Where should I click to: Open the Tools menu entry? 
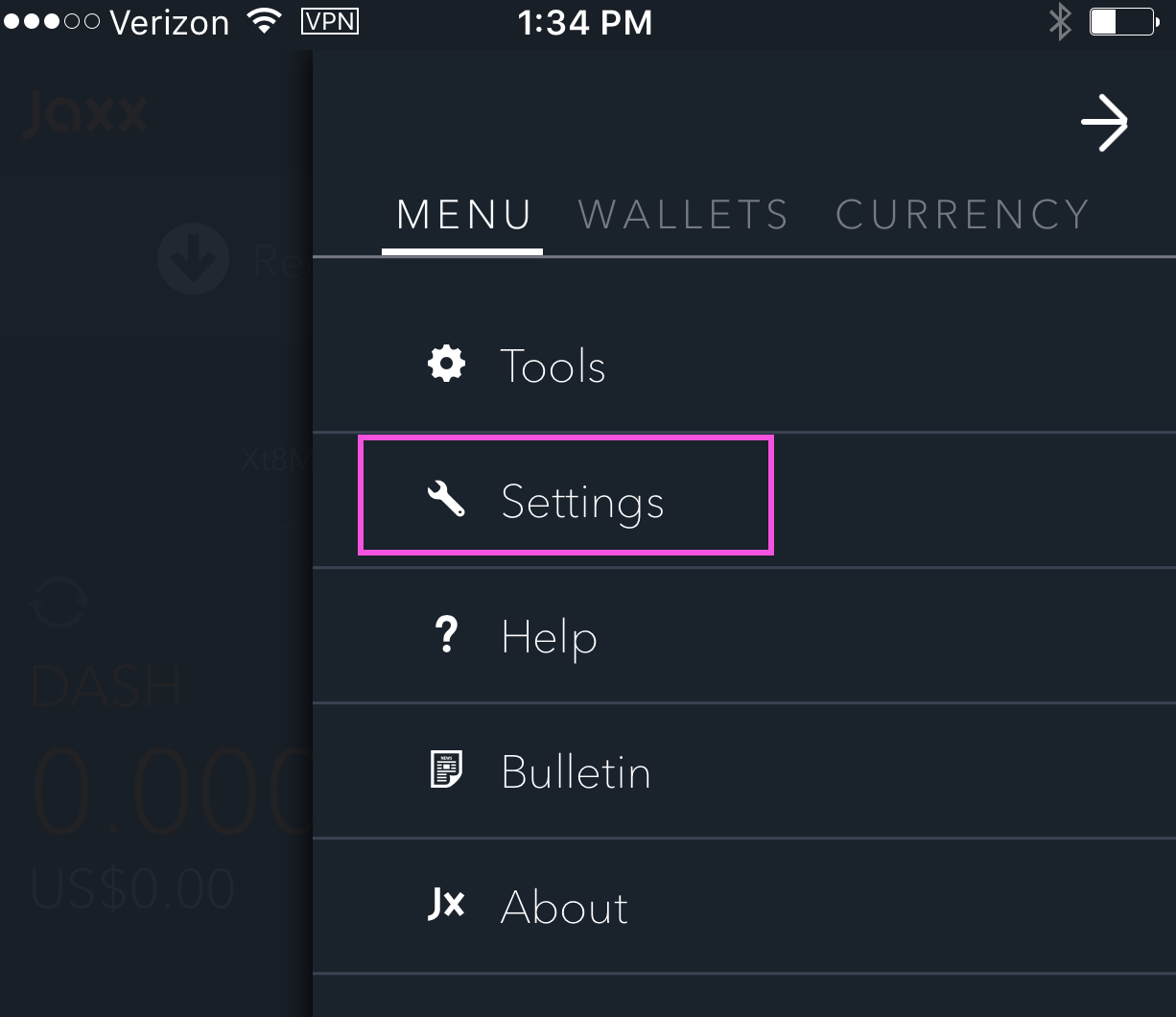pos(553,366)
